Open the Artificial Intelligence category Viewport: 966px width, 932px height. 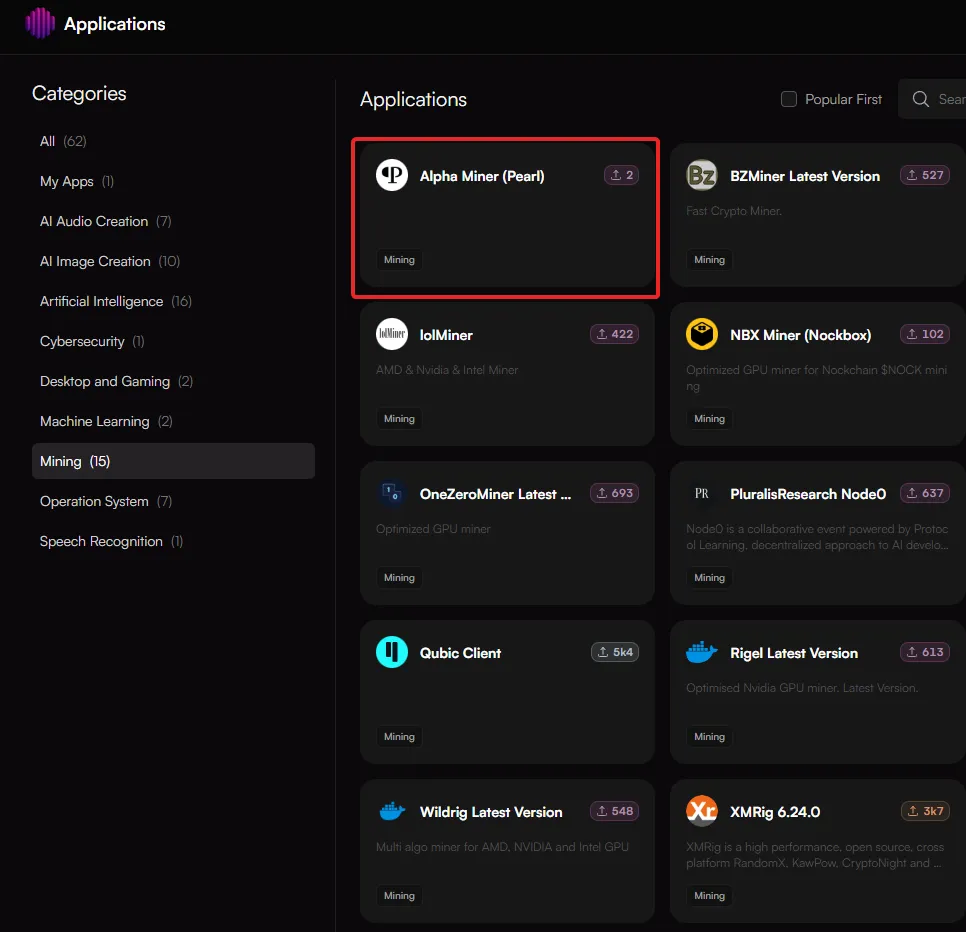(x=173, y=301)
